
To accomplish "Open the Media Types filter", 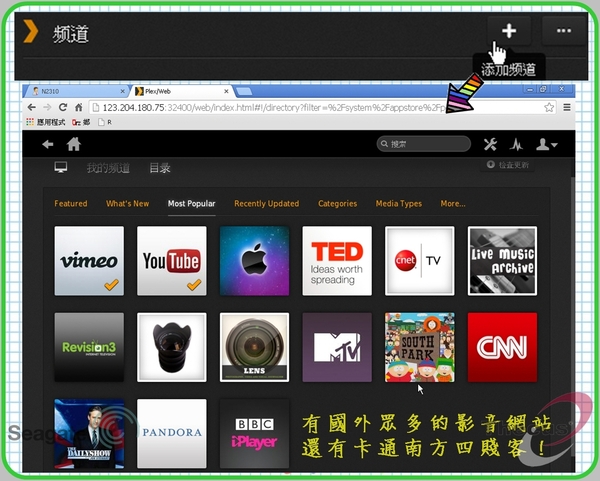I will tap(399, 204).
